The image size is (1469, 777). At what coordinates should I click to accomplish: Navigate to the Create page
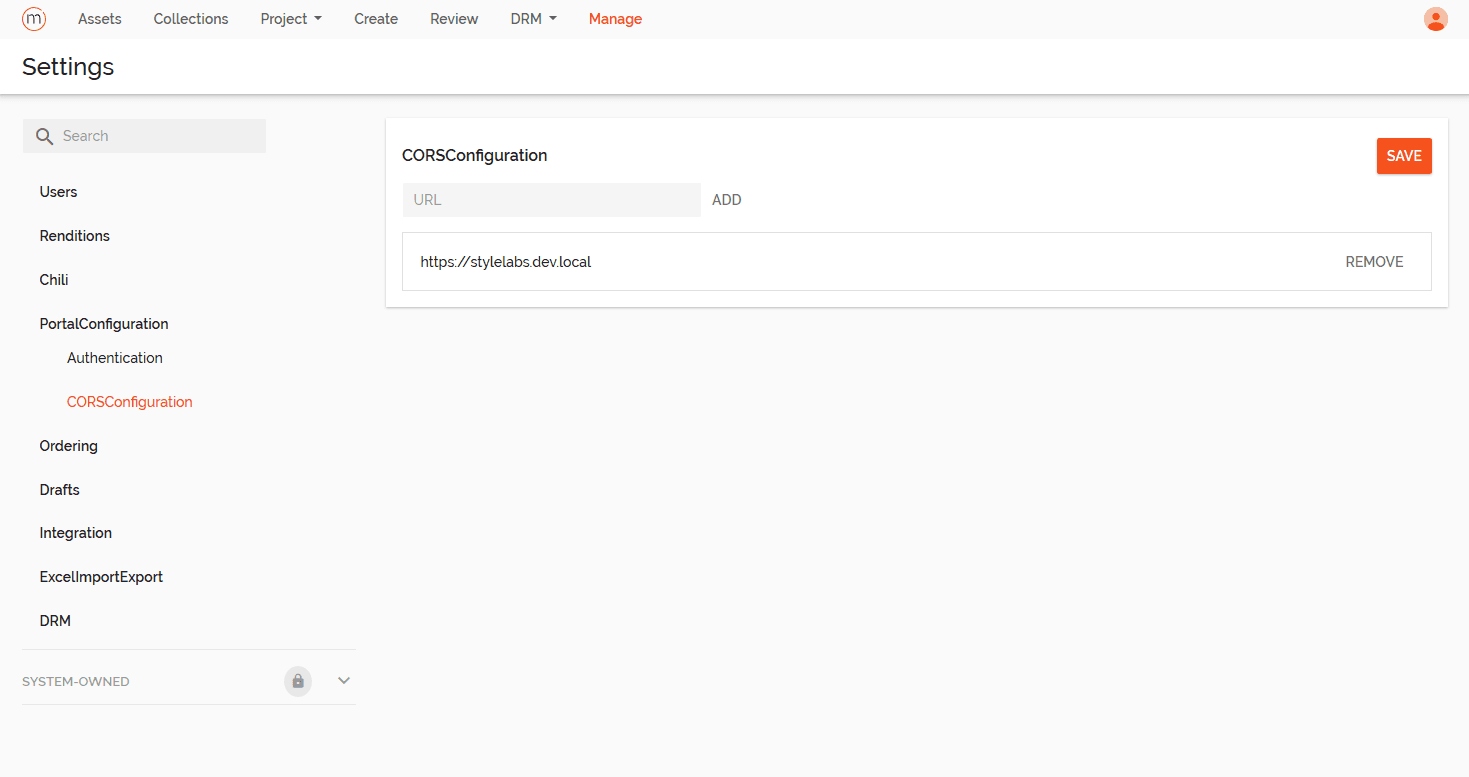(376, 19)
